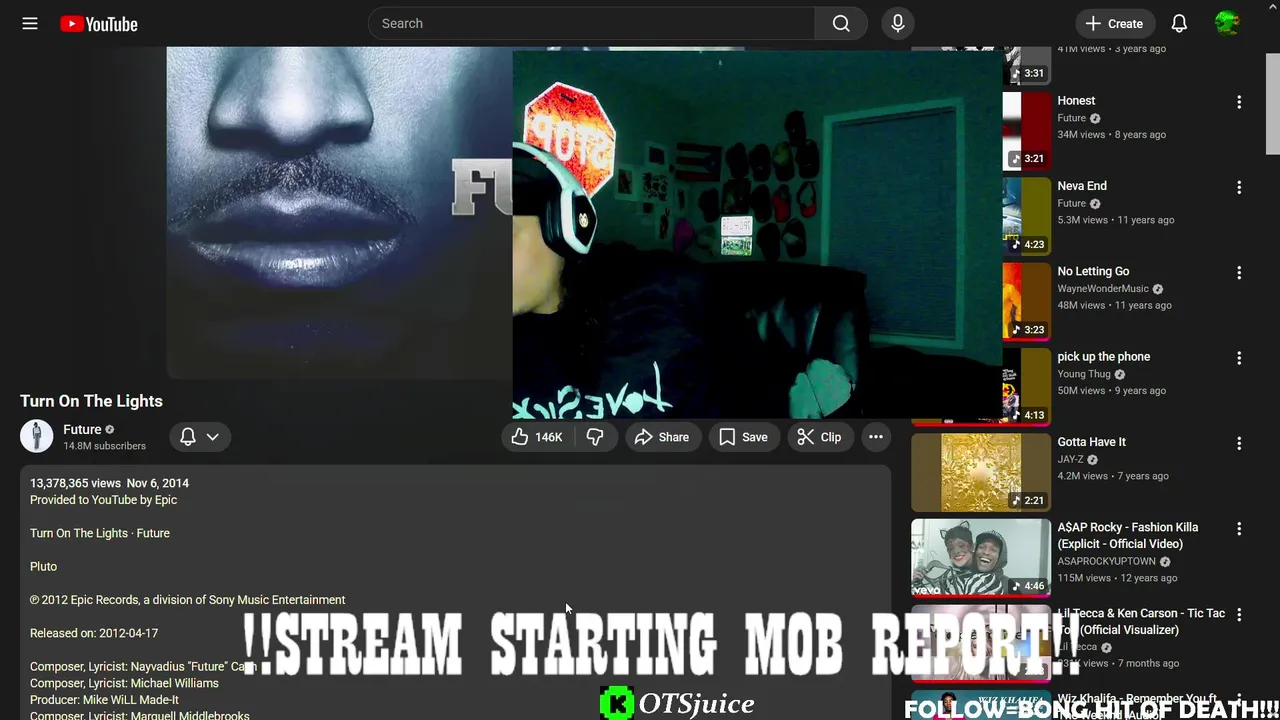Click the Epic Records copyright line
Screen dimensions: 1280x720
click(x=187, y=600)
